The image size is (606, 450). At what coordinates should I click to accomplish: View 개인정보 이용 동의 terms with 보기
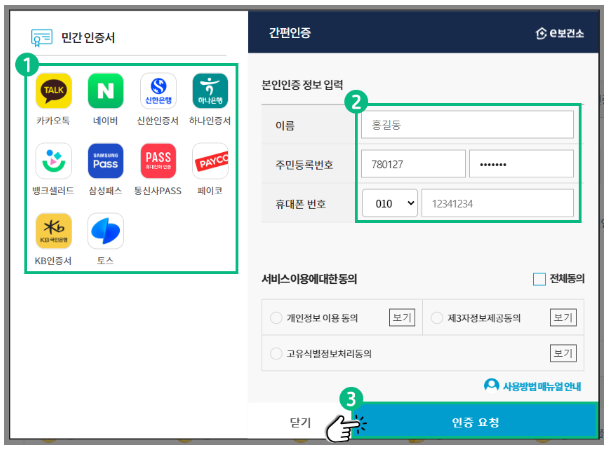tap(402, 317)
